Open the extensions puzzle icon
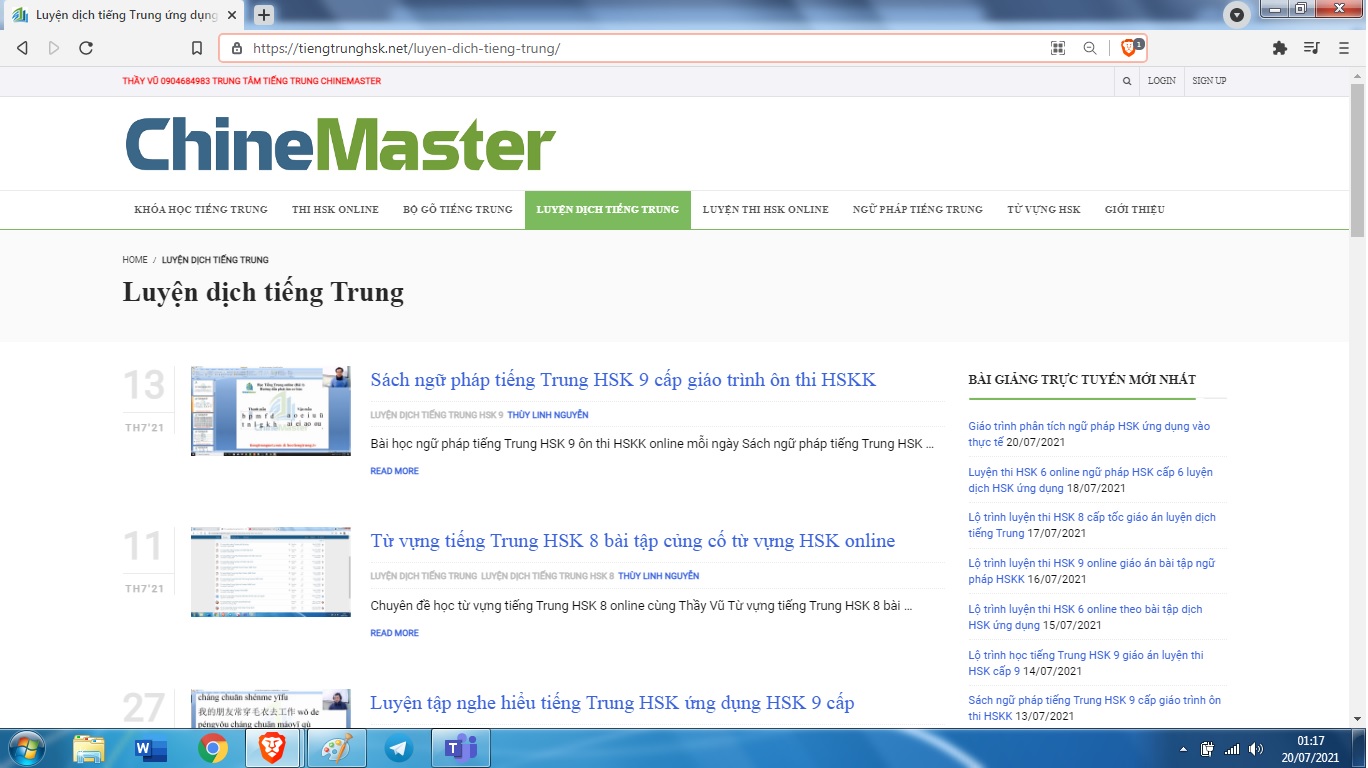 point(1279,48)
